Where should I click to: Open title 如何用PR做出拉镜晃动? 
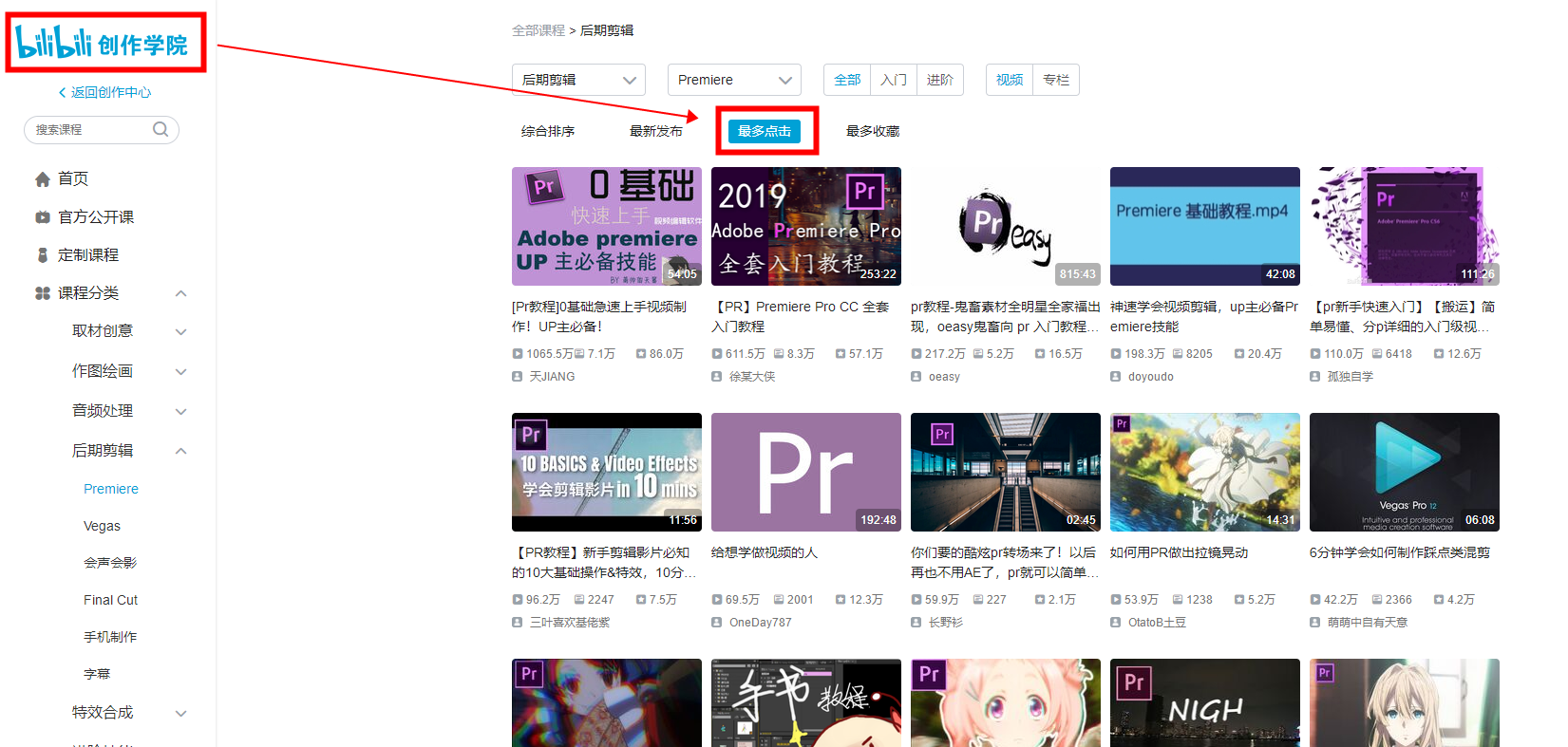[1179, 552]
